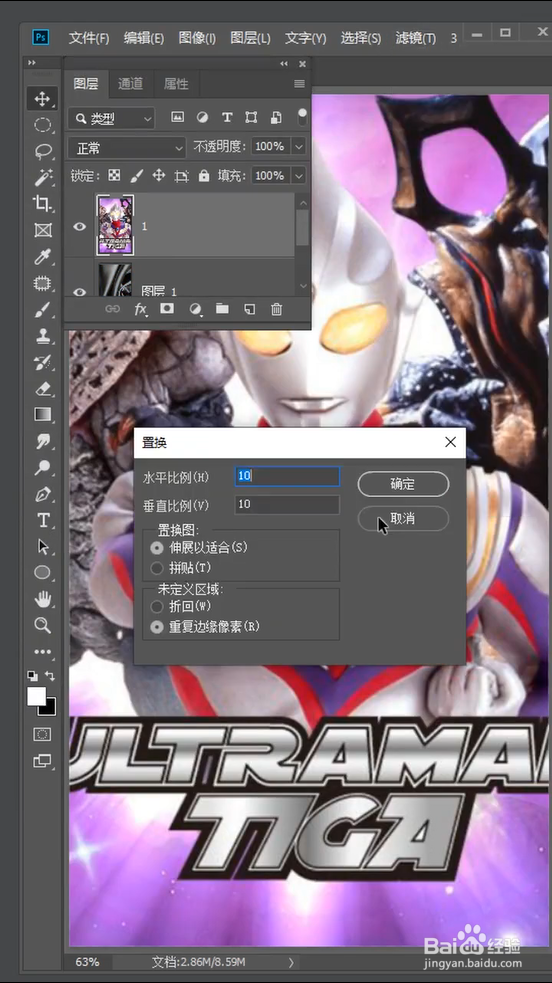Select the Smudge tool

coord(43,441)
